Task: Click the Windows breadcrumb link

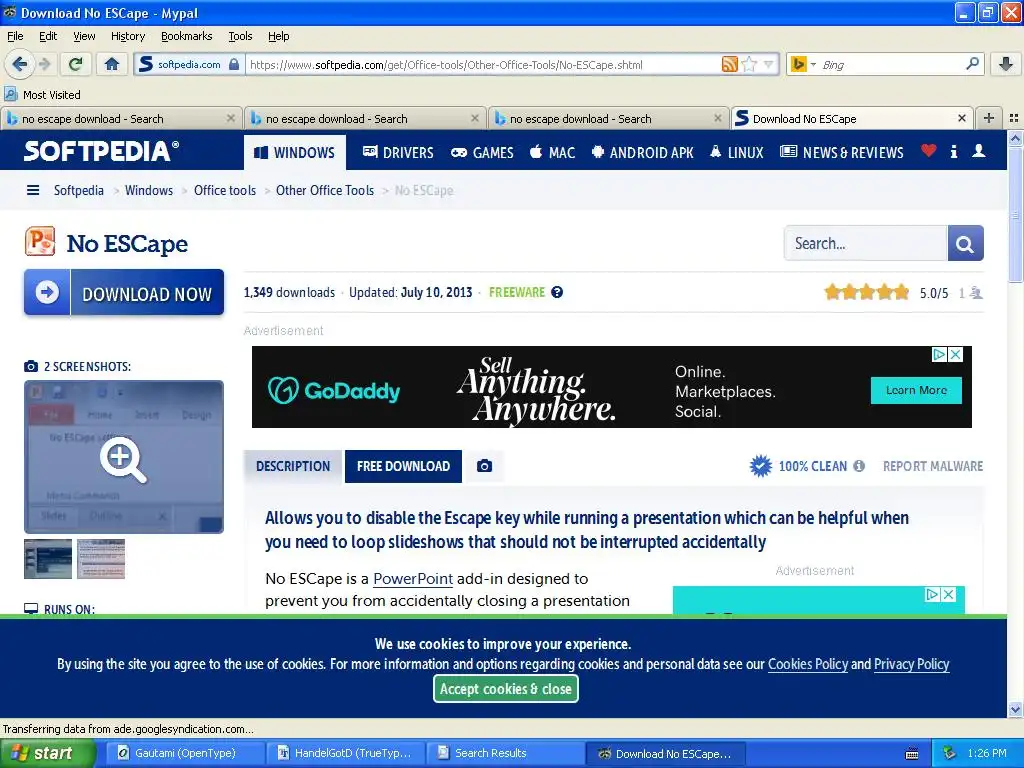Action: pos(149,190)
